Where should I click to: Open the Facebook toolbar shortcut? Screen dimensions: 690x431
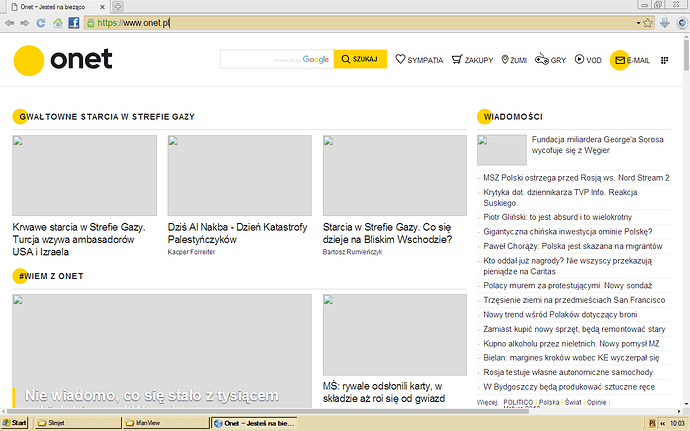coord(74,23)
